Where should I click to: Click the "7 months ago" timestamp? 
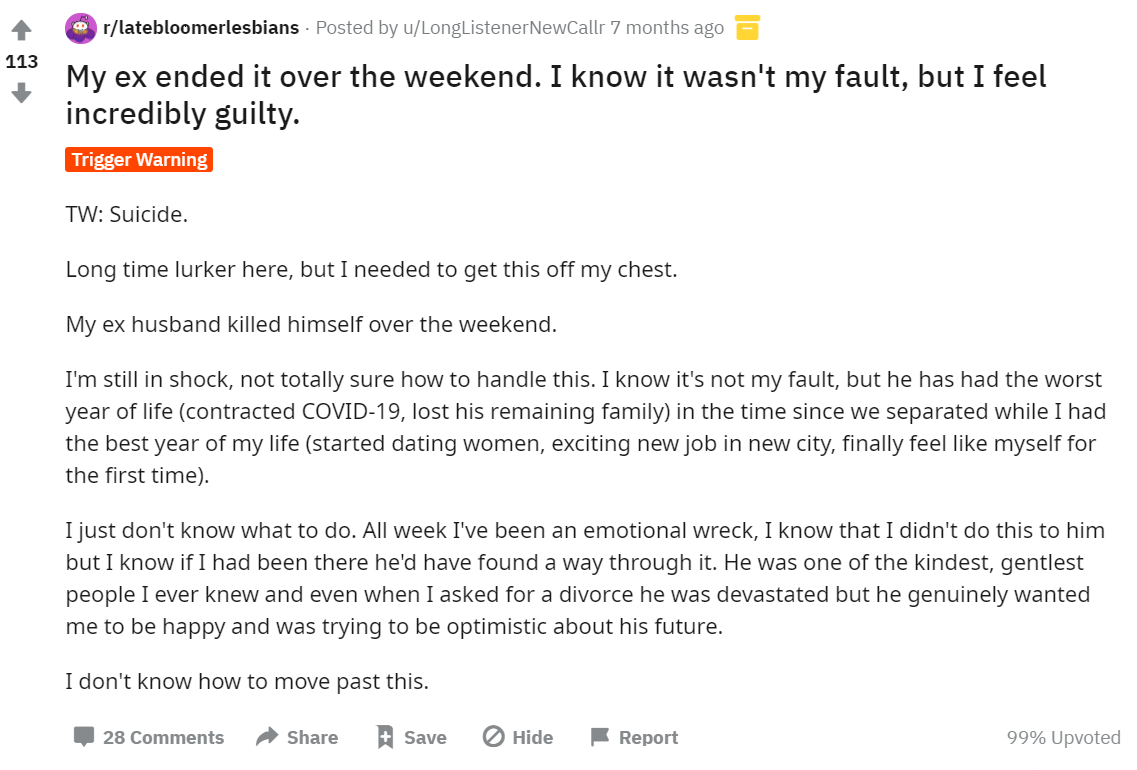[x=667, y=28]
